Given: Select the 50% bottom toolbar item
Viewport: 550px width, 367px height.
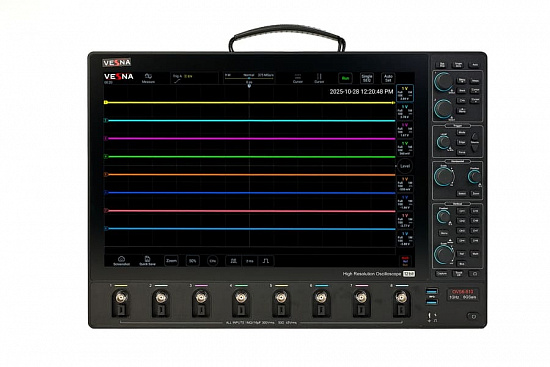Looking at the screenshot, I should [x=193, y=261].
